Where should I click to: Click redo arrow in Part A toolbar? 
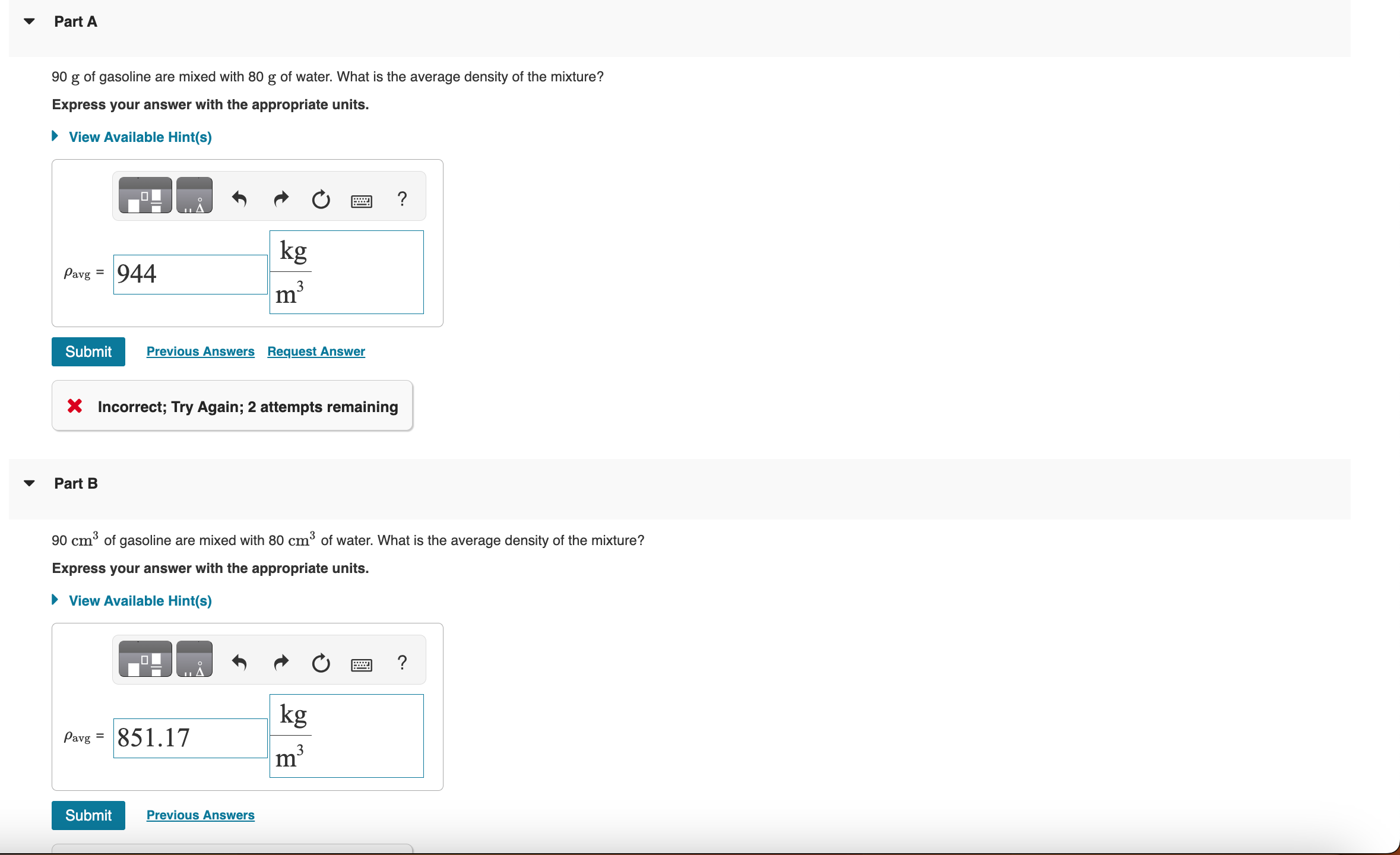click(281, 198)
